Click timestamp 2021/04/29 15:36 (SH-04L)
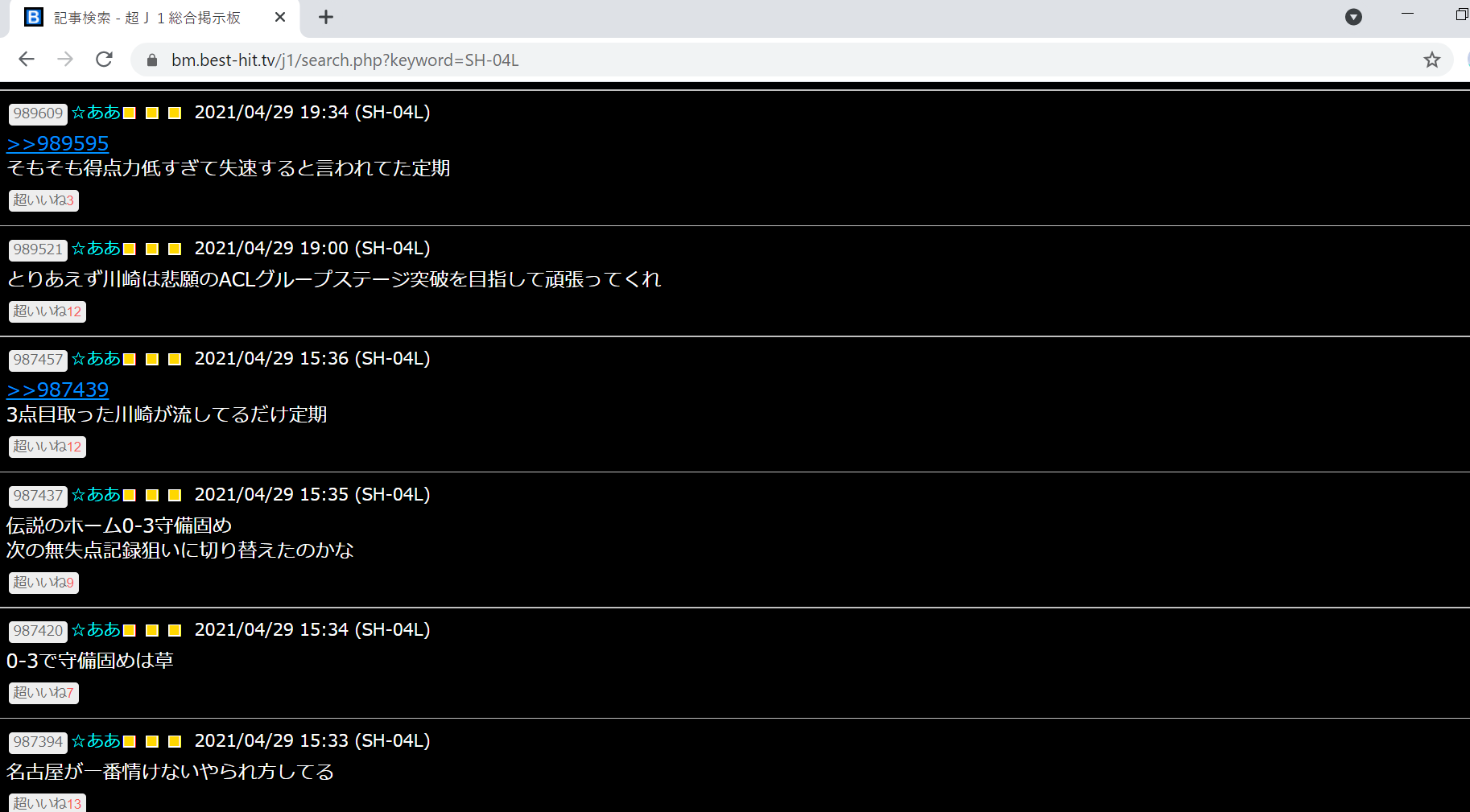The image size is (1470, 812). pyautogui.click(x=312, y=359)
